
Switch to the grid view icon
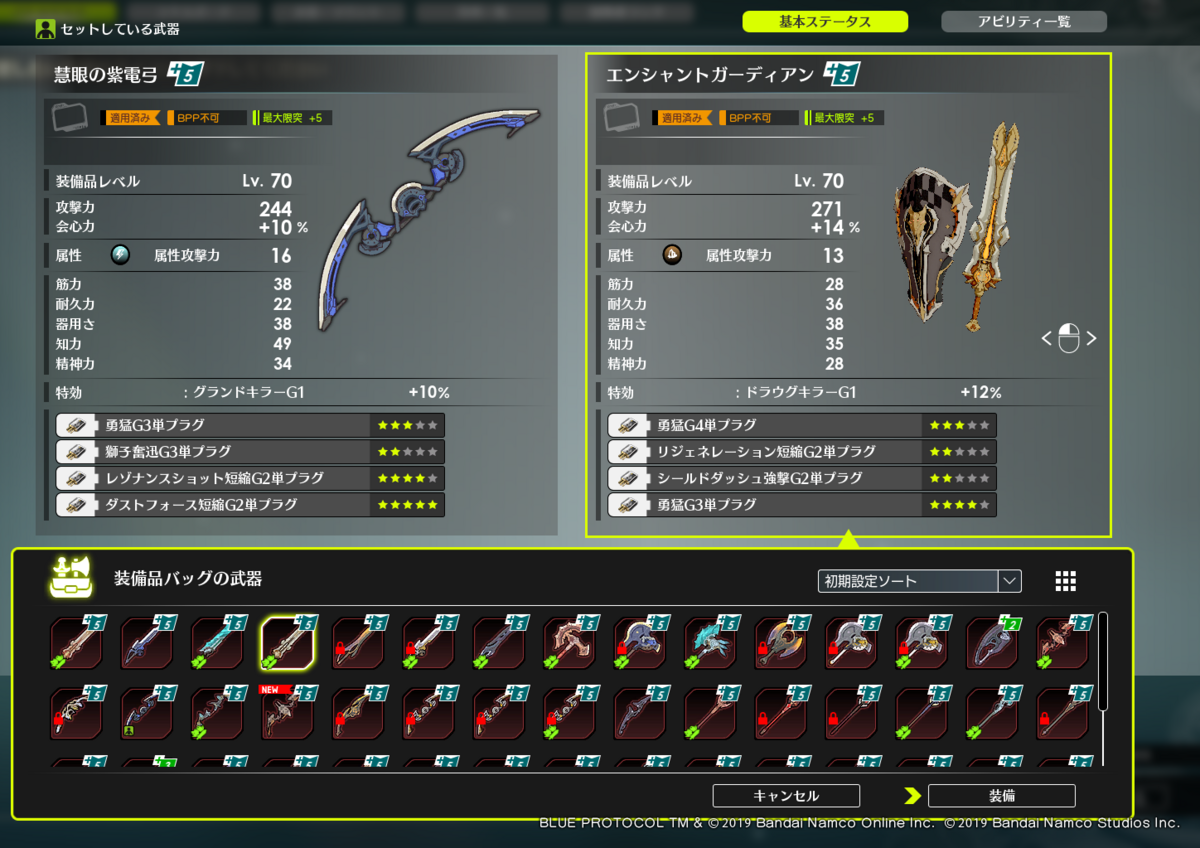(x=1066, y=581)
